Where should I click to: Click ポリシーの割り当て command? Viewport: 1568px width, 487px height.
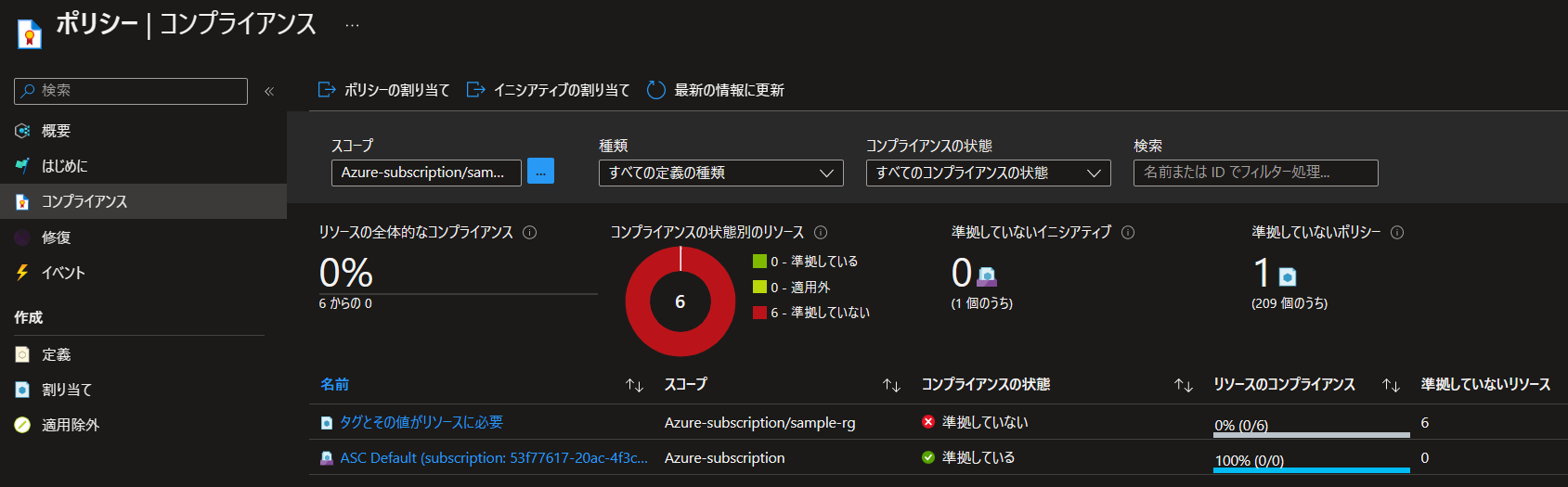click(x=384, y=90)
